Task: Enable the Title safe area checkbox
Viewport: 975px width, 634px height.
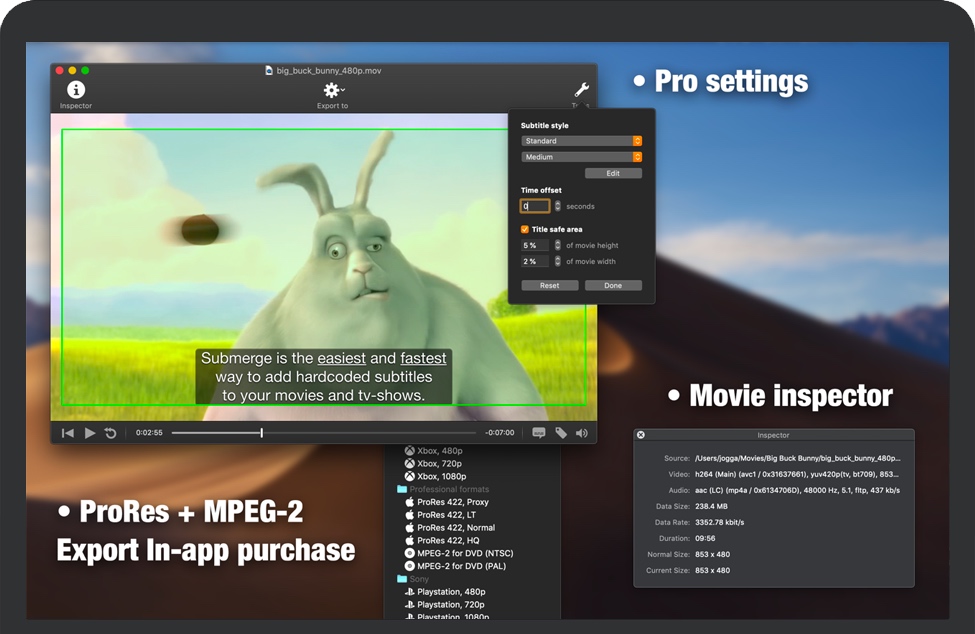Action: pyautogui.click(x=525, y=228)
